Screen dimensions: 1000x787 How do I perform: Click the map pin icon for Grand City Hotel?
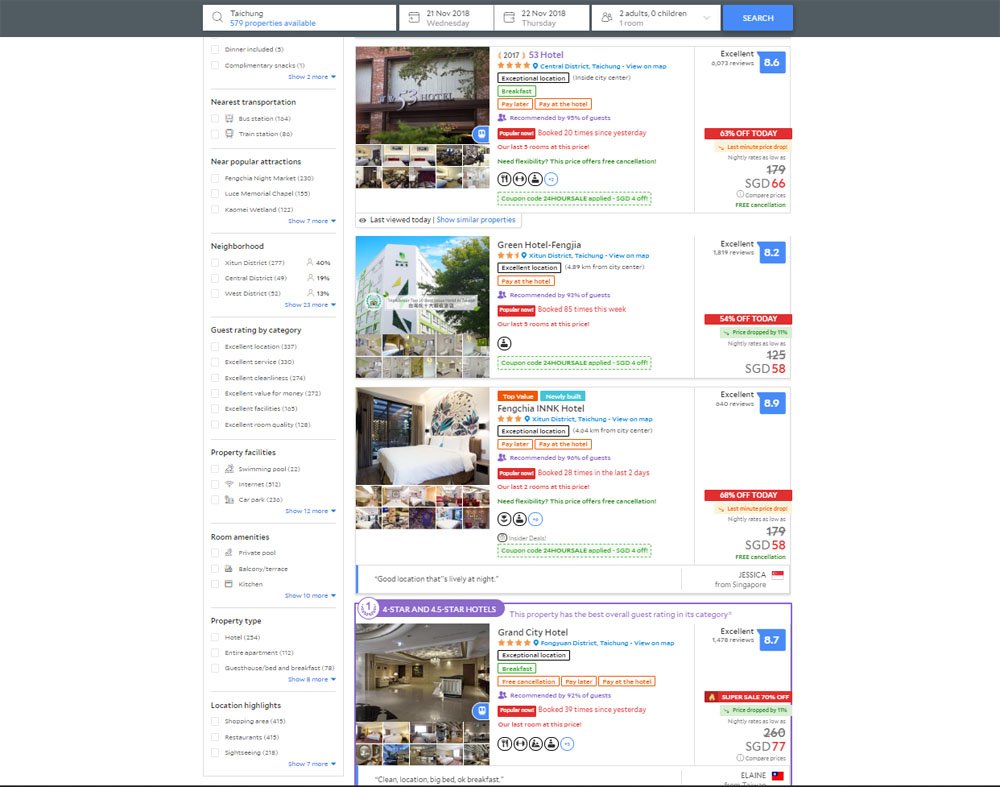(536, 643)
